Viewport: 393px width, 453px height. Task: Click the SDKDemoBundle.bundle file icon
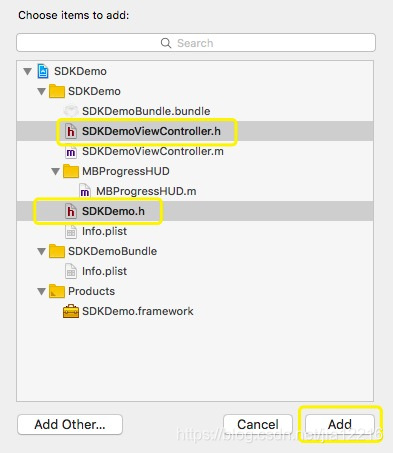tap(71, 111)
